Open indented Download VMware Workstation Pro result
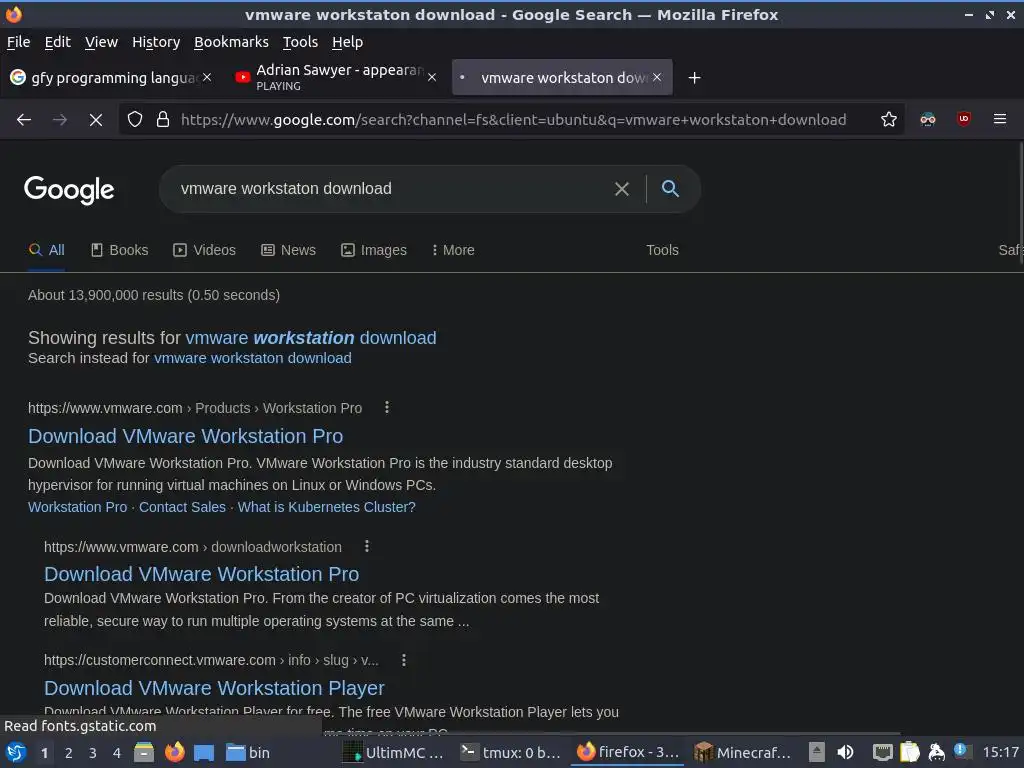 [x=202, y=574]
